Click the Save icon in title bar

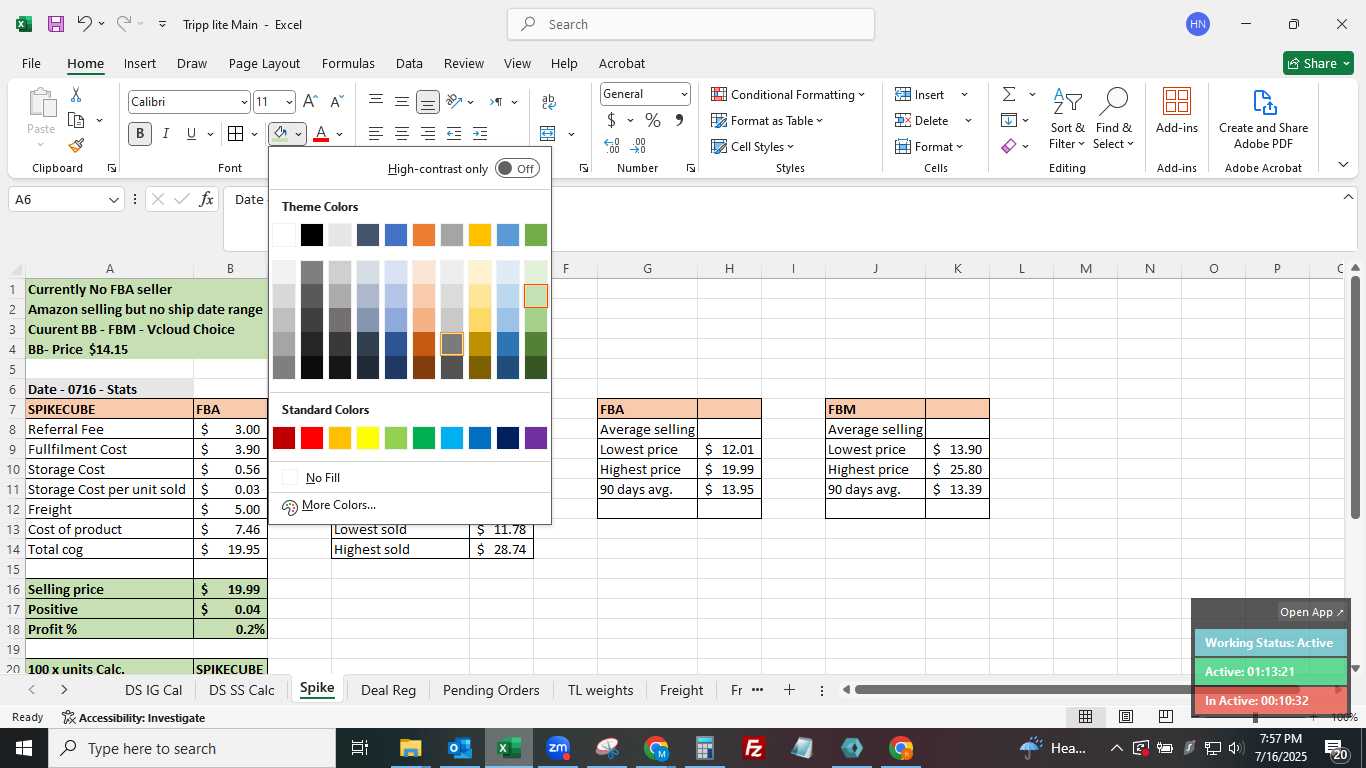coord(56,24)
